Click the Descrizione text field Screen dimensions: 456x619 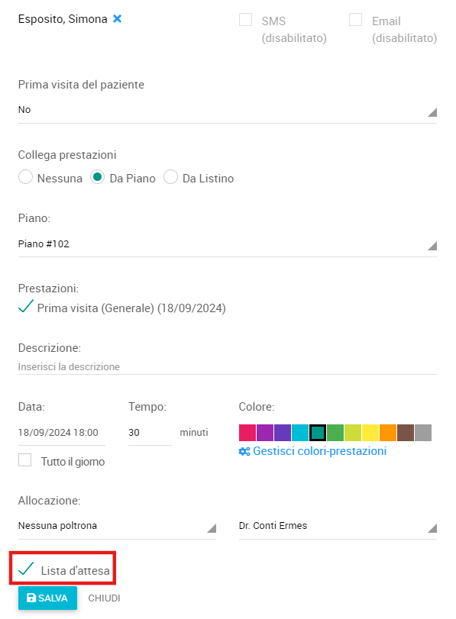point(227,367)
